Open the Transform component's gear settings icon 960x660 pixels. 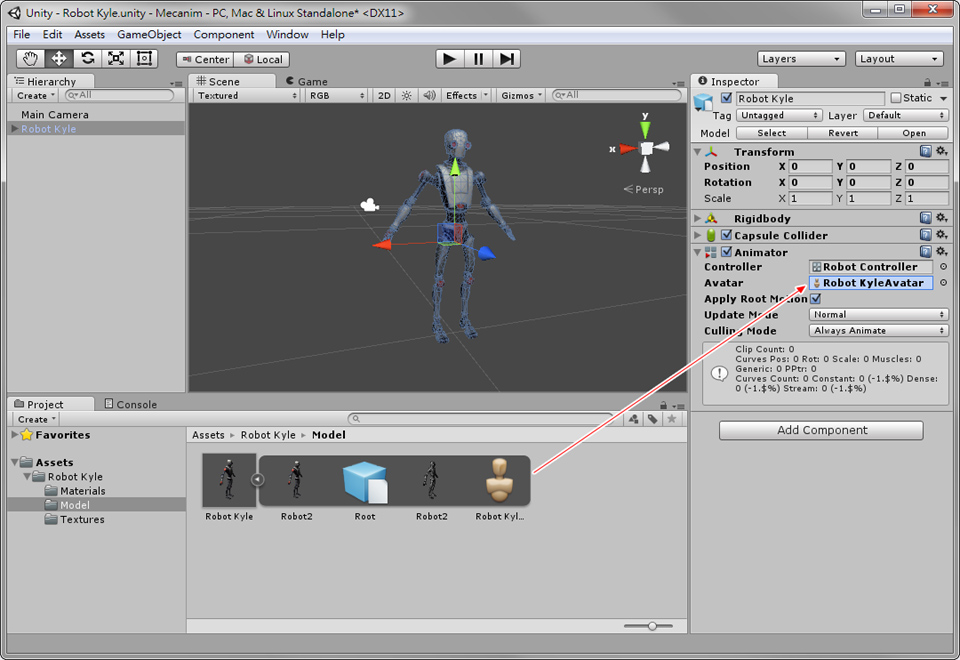click(x=940, y=151)
